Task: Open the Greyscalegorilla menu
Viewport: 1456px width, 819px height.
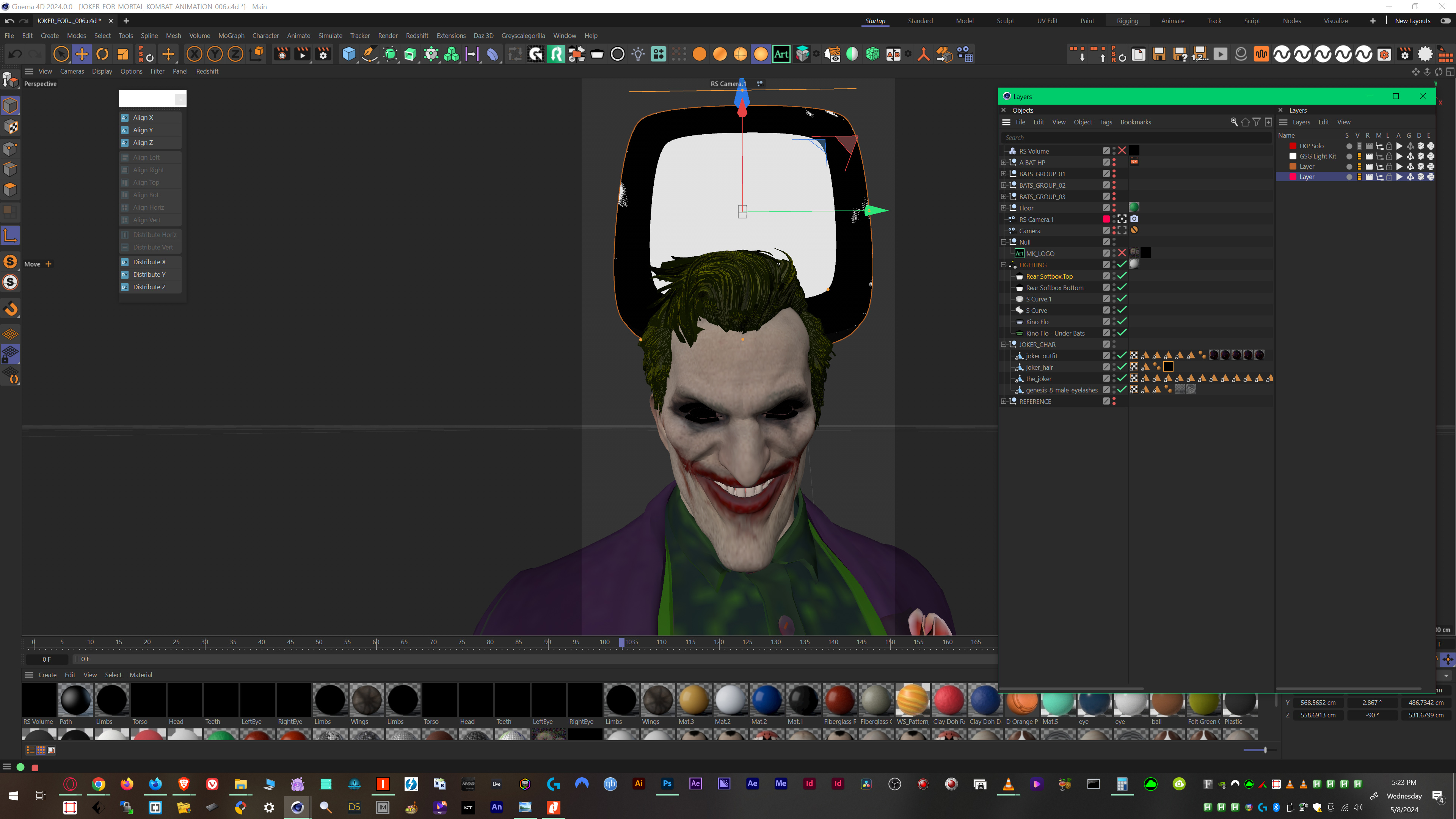Action: 523,36
